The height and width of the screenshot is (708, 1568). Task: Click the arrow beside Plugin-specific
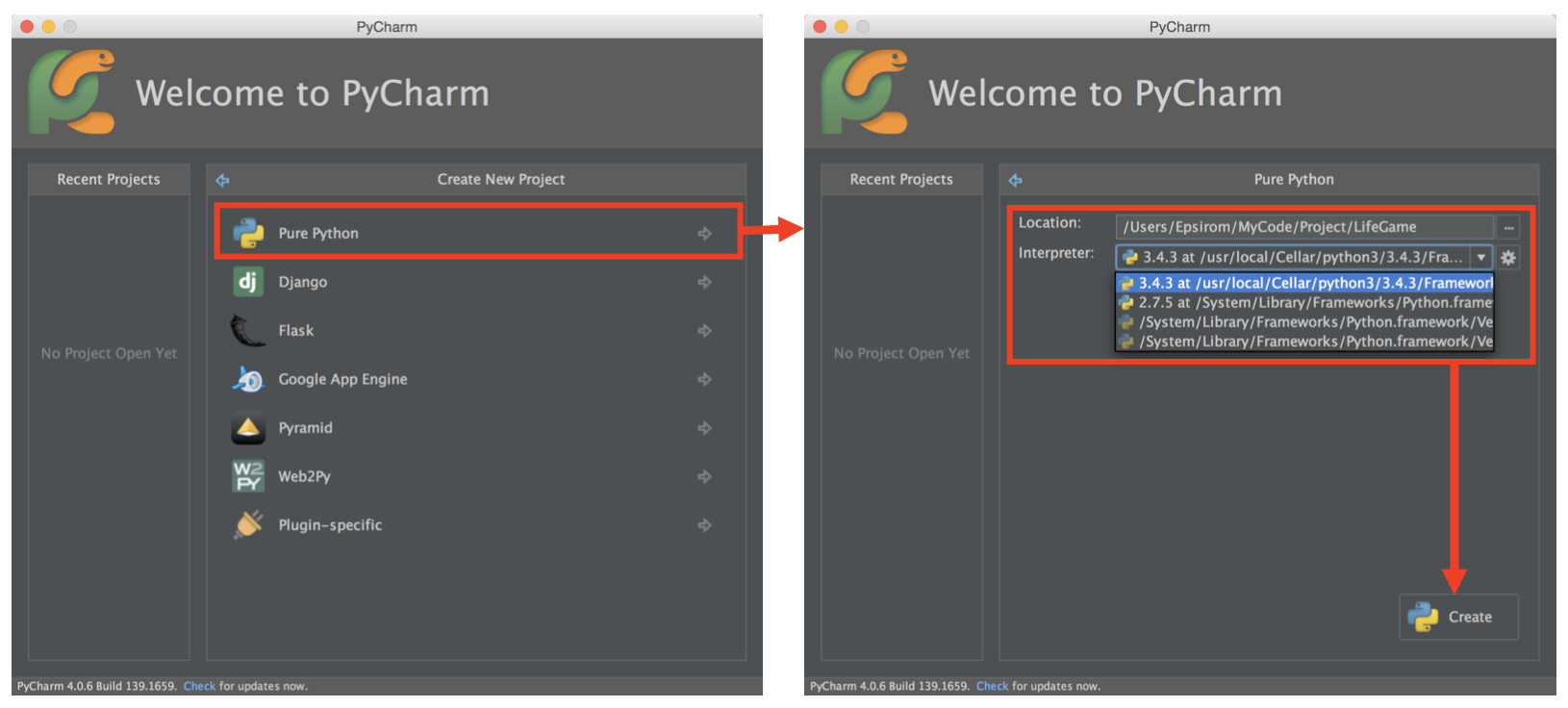coord(705,524)
